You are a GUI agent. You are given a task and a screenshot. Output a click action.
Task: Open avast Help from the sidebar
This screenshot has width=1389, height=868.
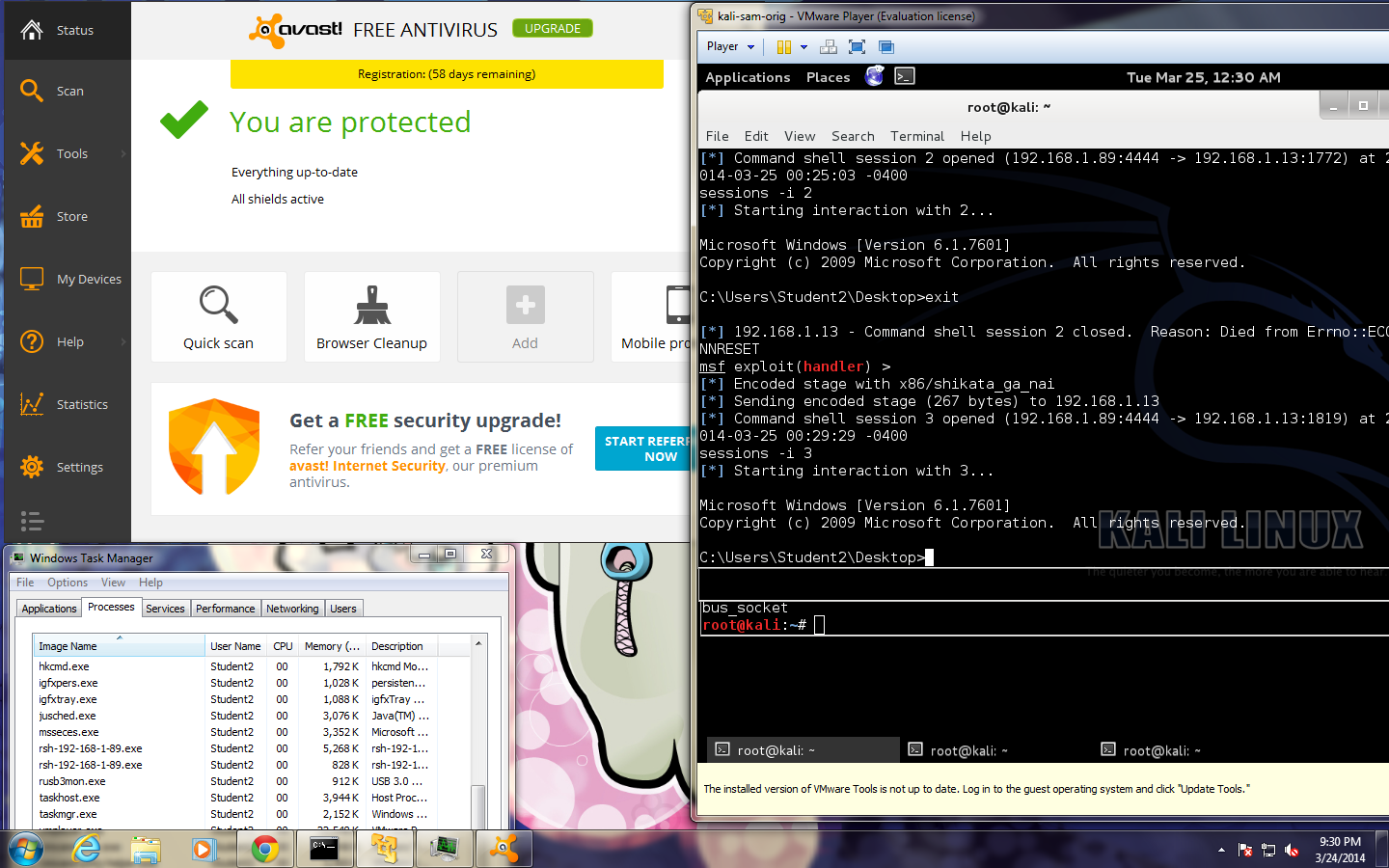point(68,341)
